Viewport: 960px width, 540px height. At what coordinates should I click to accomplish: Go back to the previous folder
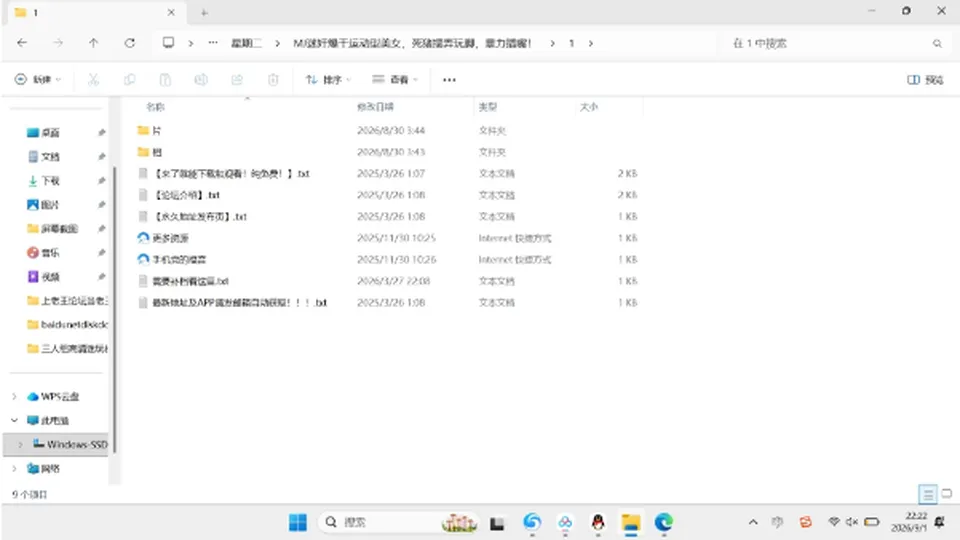22,43
